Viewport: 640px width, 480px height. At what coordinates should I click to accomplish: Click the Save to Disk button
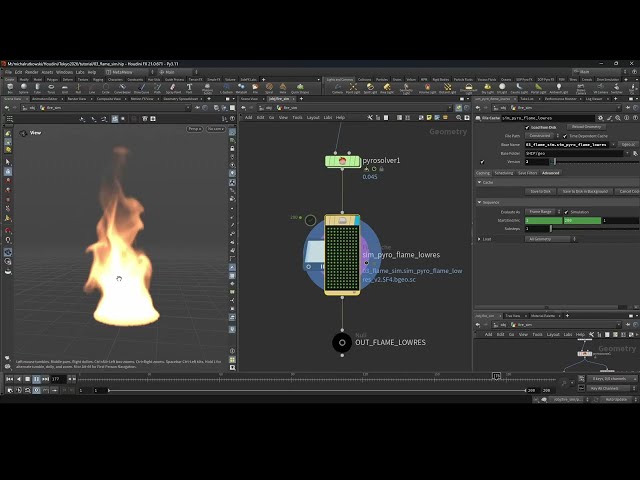pyautogui.click(x=540, y=191)
